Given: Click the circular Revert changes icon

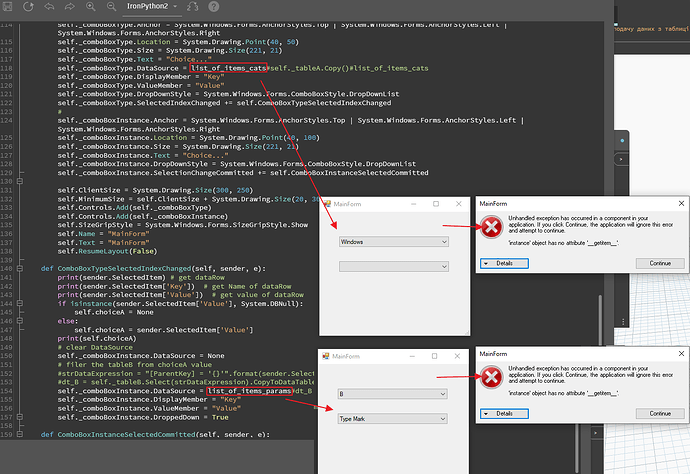Looking at the screenshot, I should pyautogui.click(x=28, y=7).
